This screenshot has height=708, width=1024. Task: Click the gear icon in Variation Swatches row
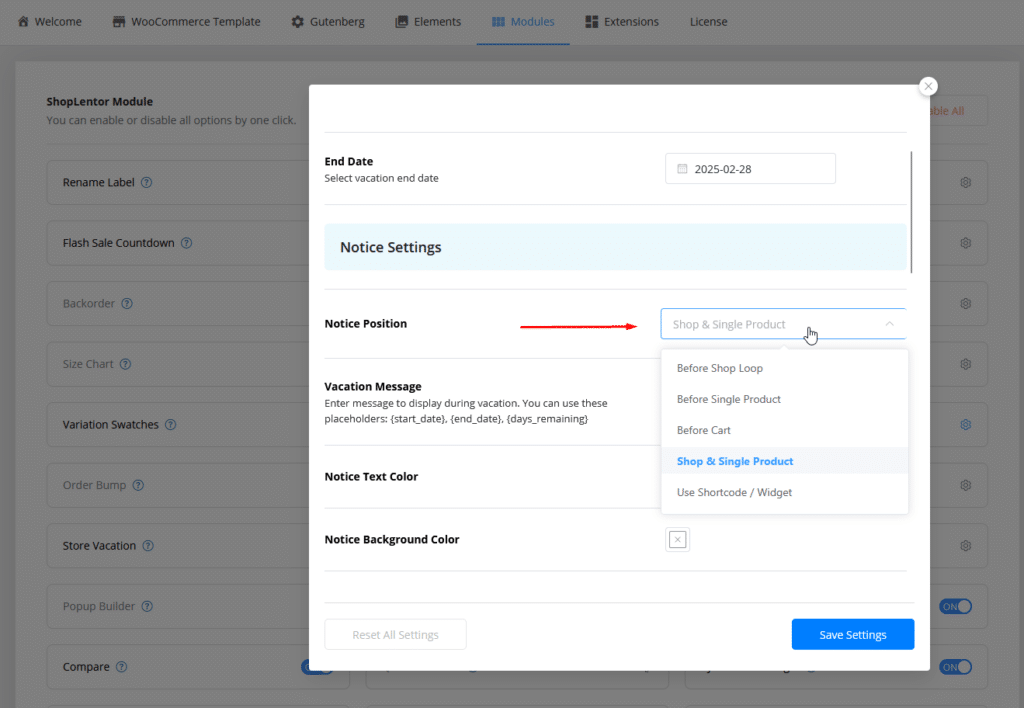(x=965, y=424)
